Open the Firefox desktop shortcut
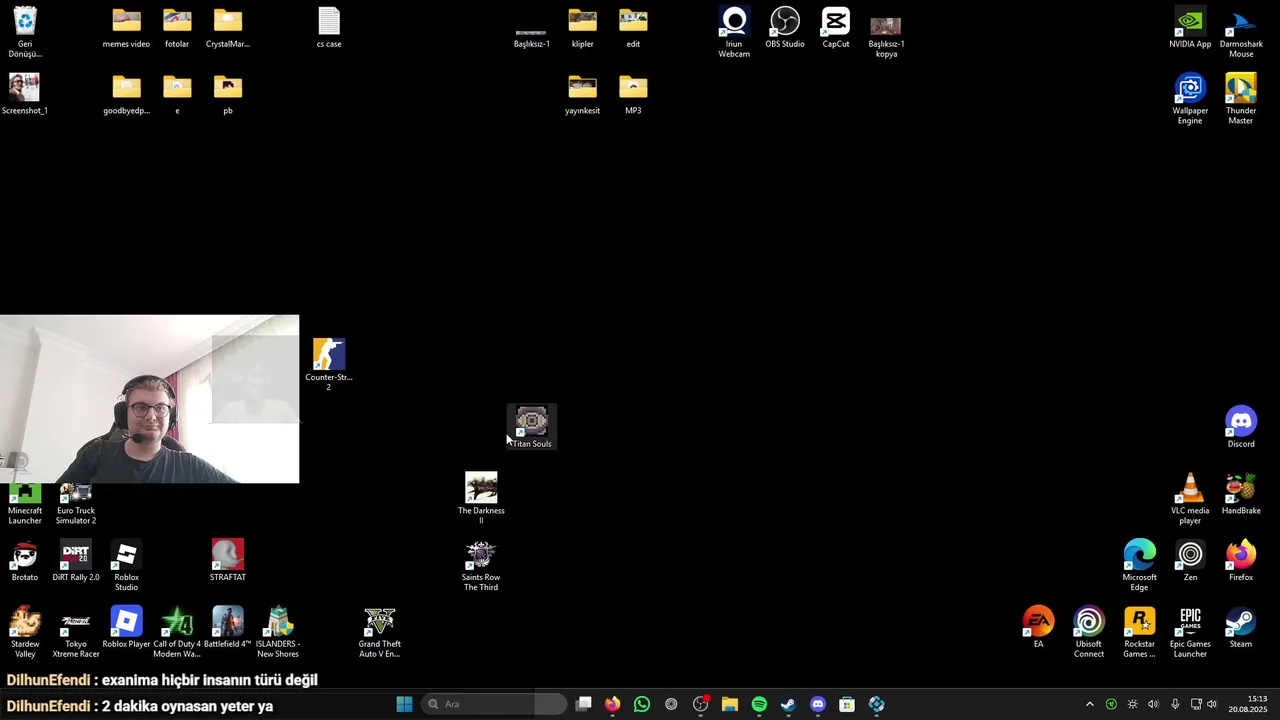 click(1241, 560)
